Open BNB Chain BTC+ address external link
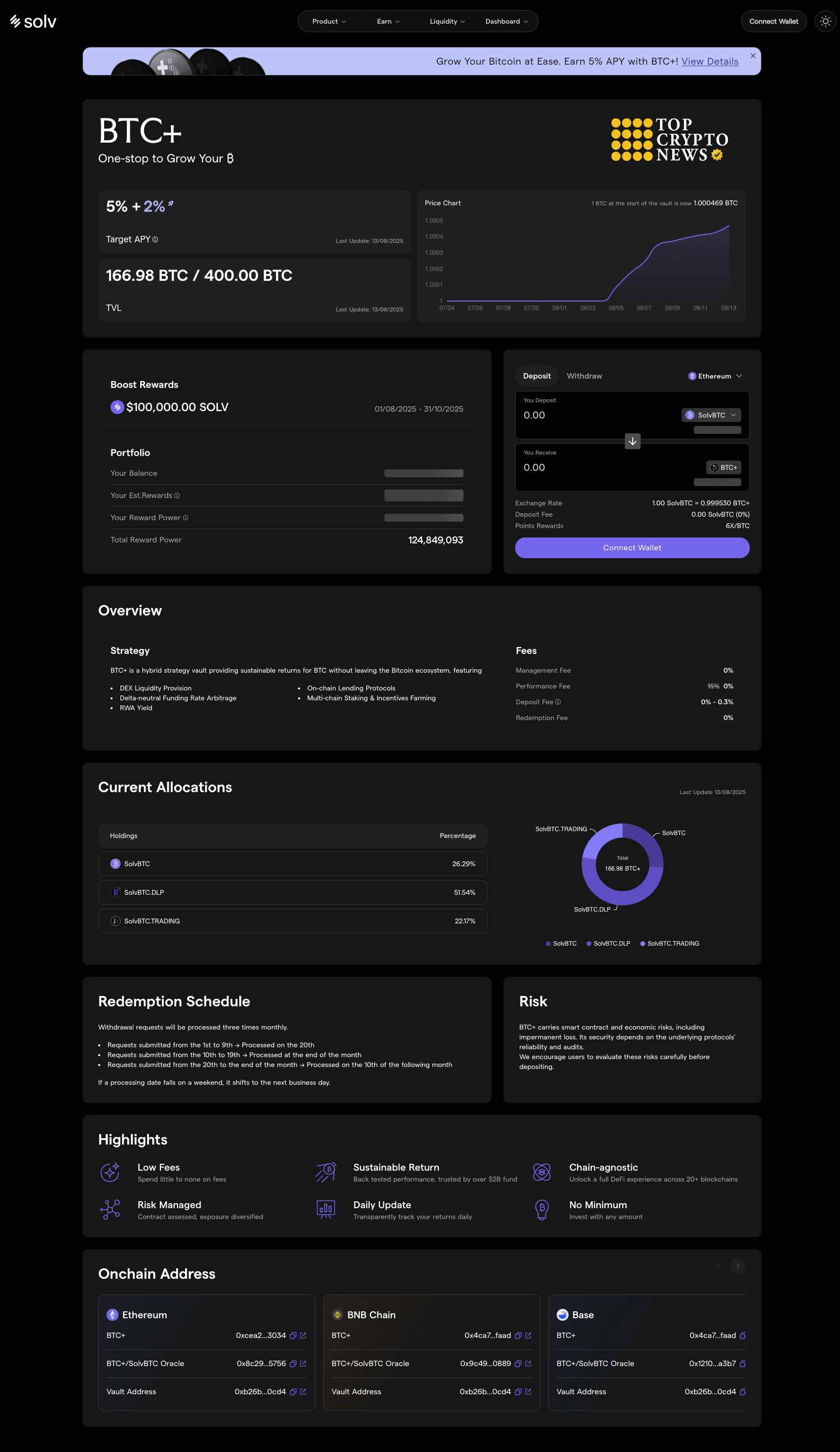The width and height of the screenshot is (840, 1452). coord(528,1336)
